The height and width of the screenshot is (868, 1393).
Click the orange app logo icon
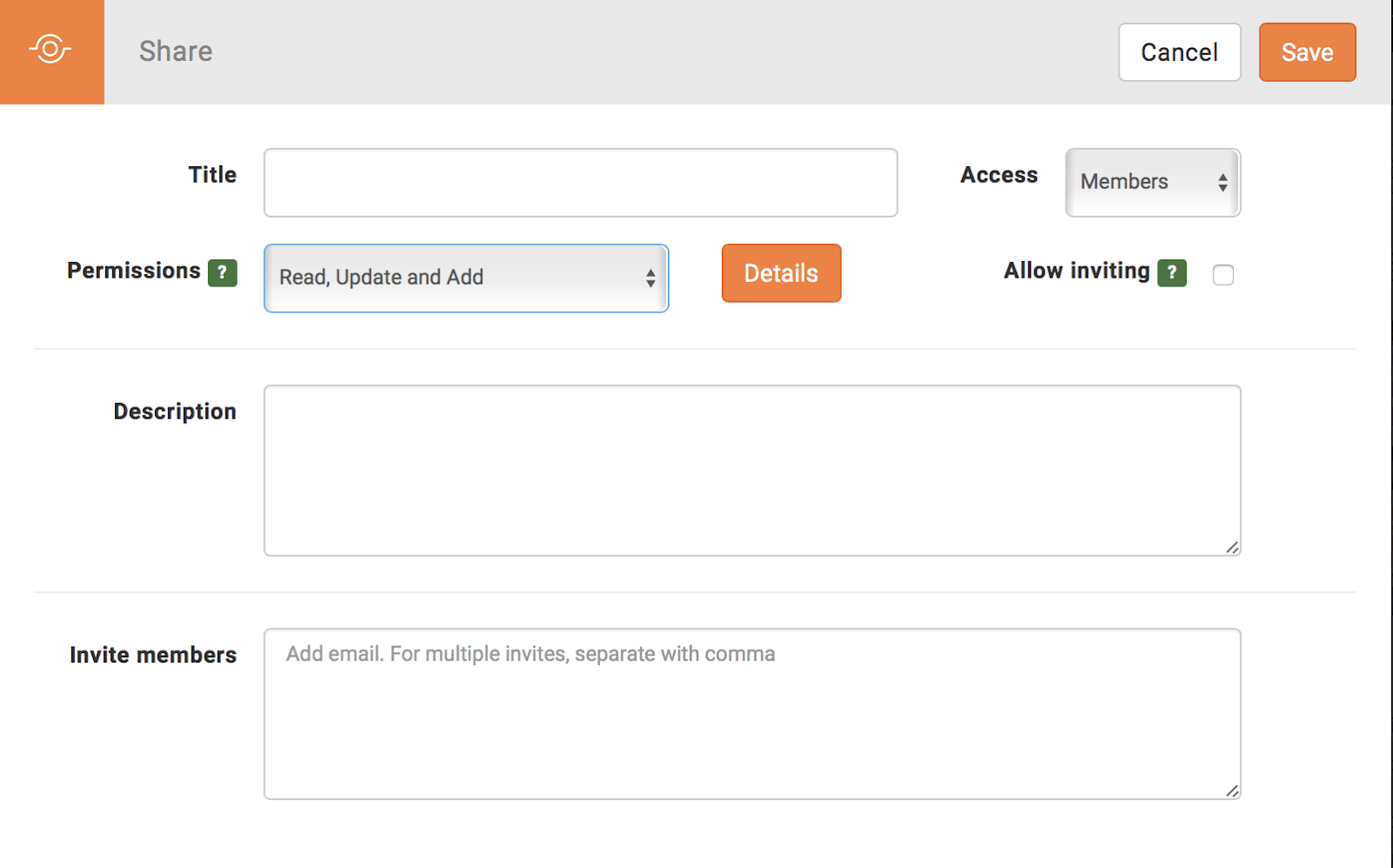click(x=50, y=50)
